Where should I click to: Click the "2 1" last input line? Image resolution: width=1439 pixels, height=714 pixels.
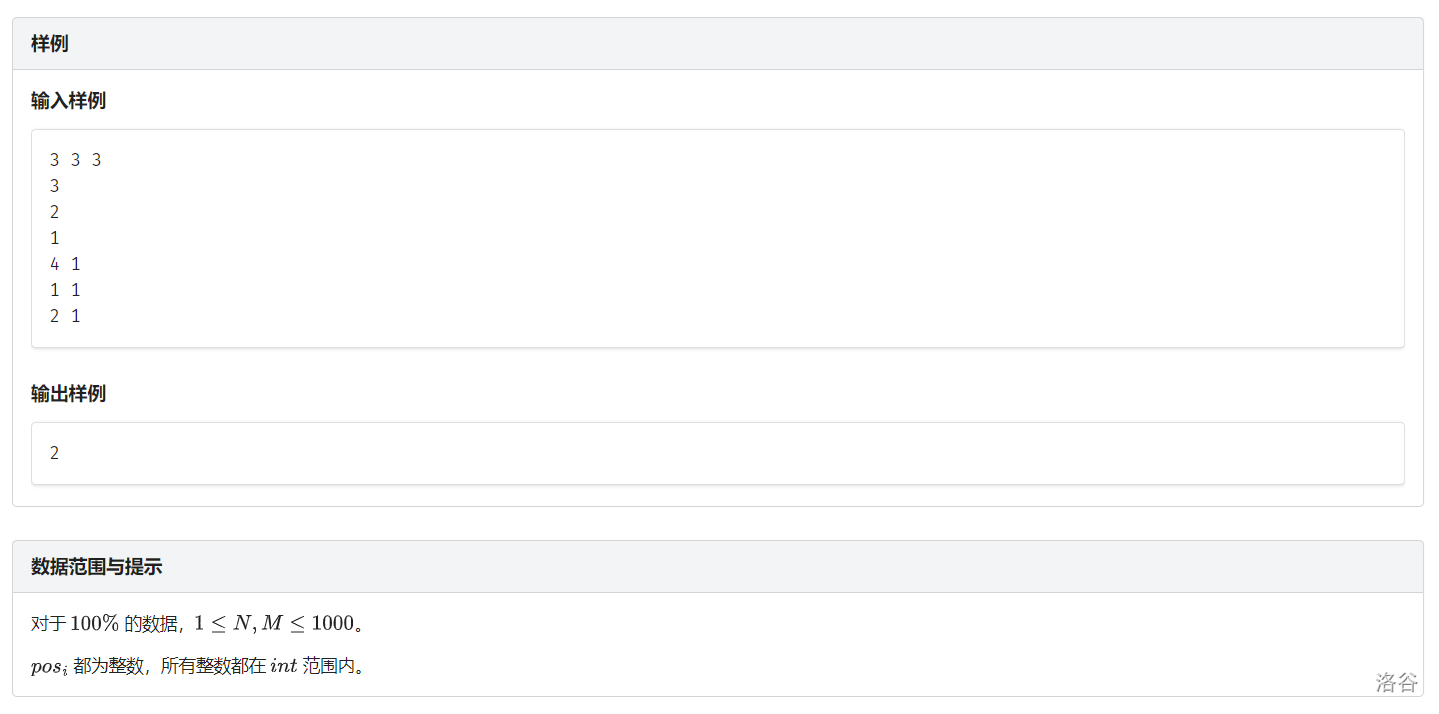coord(65,316)
